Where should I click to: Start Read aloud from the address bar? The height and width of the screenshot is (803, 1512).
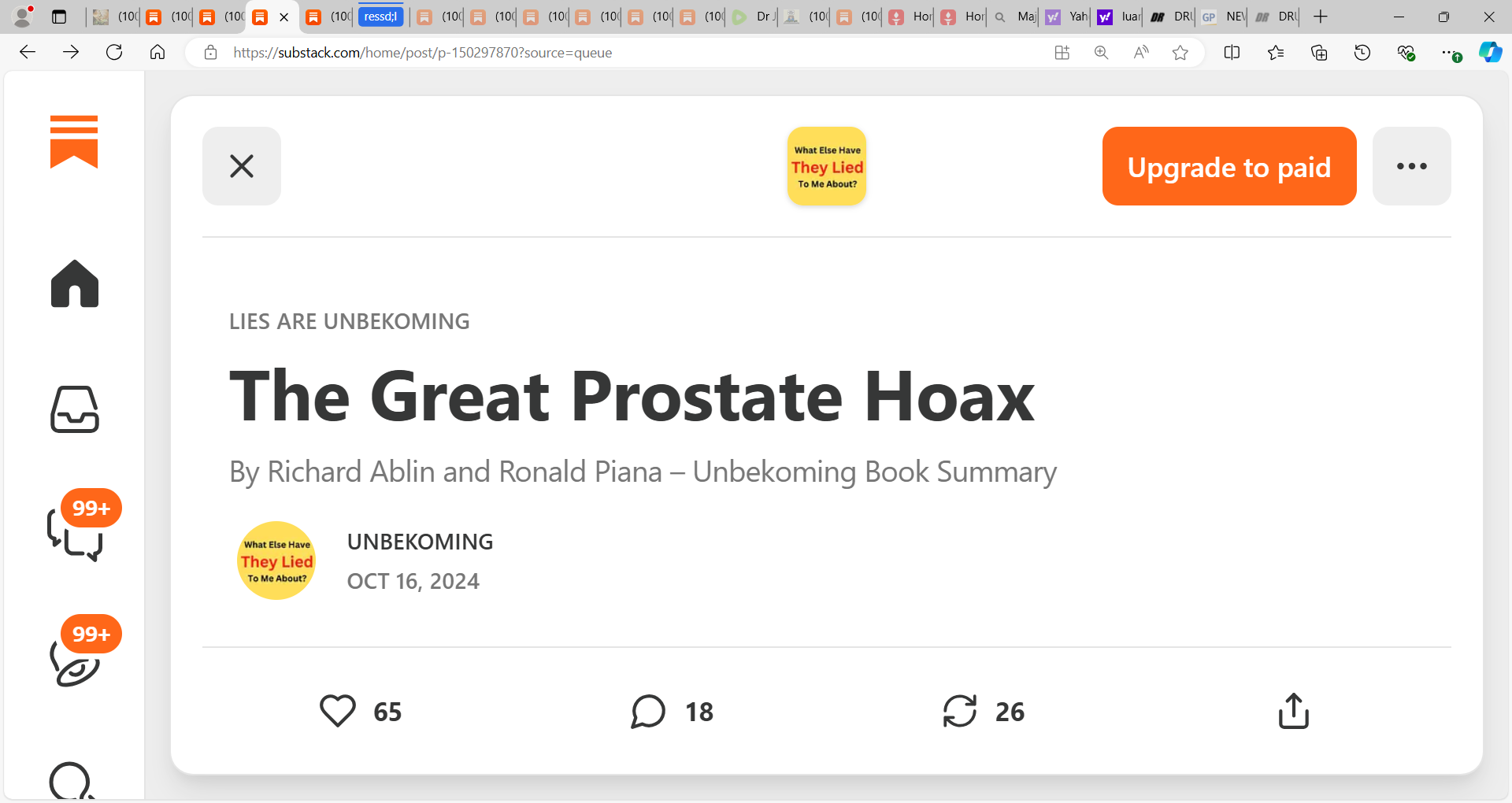[x=1140, y=53]
